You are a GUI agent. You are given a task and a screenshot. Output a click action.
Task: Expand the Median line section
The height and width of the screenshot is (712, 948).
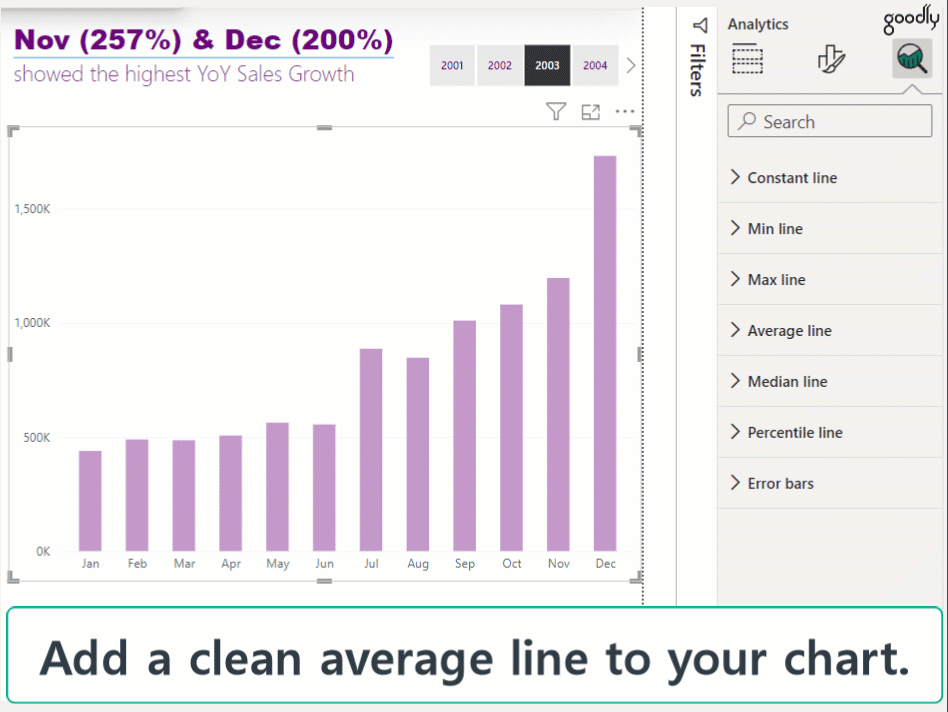(787, 382)
